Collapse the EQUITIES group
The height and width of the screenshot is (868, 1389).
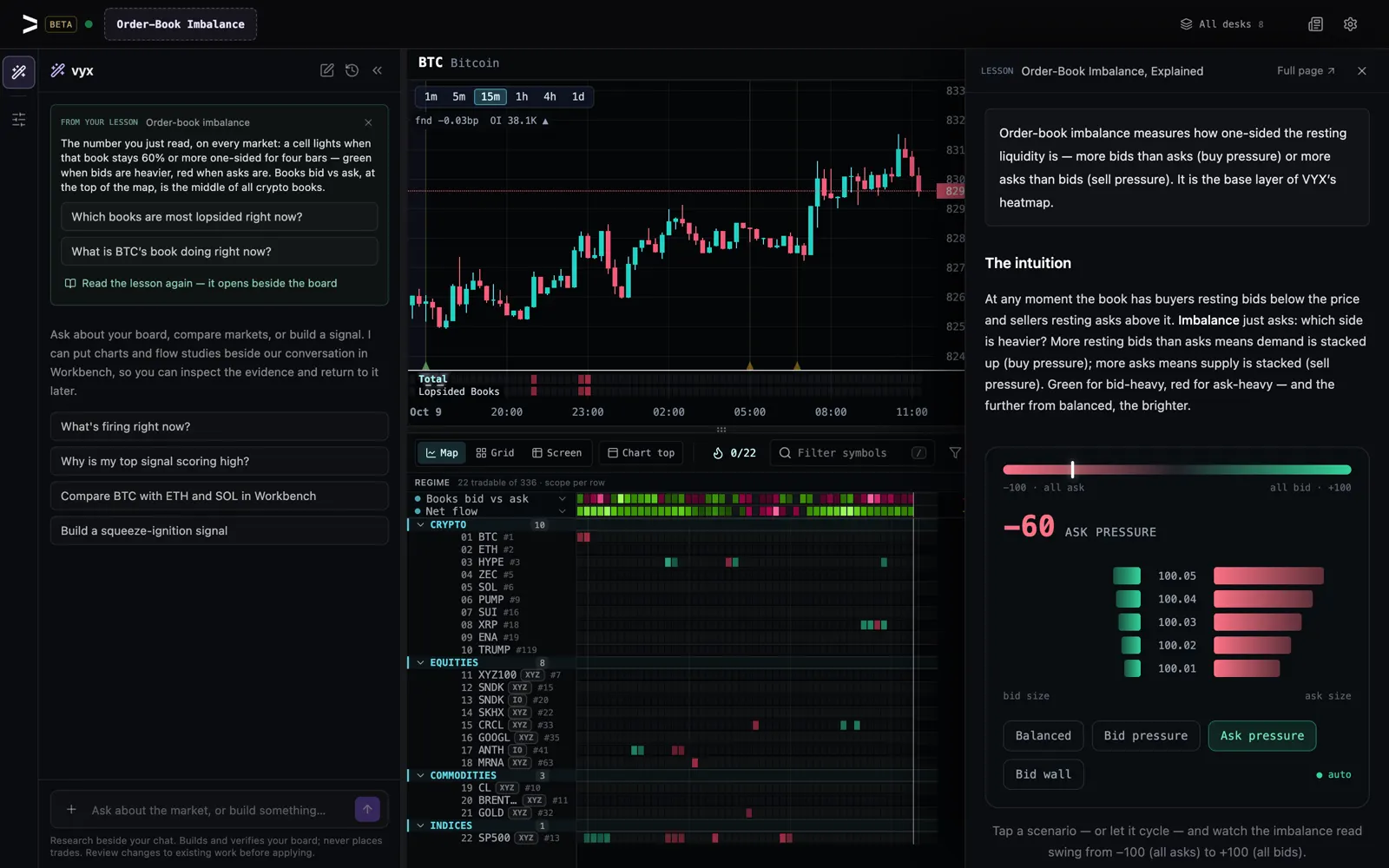click(x=421, y=663)
